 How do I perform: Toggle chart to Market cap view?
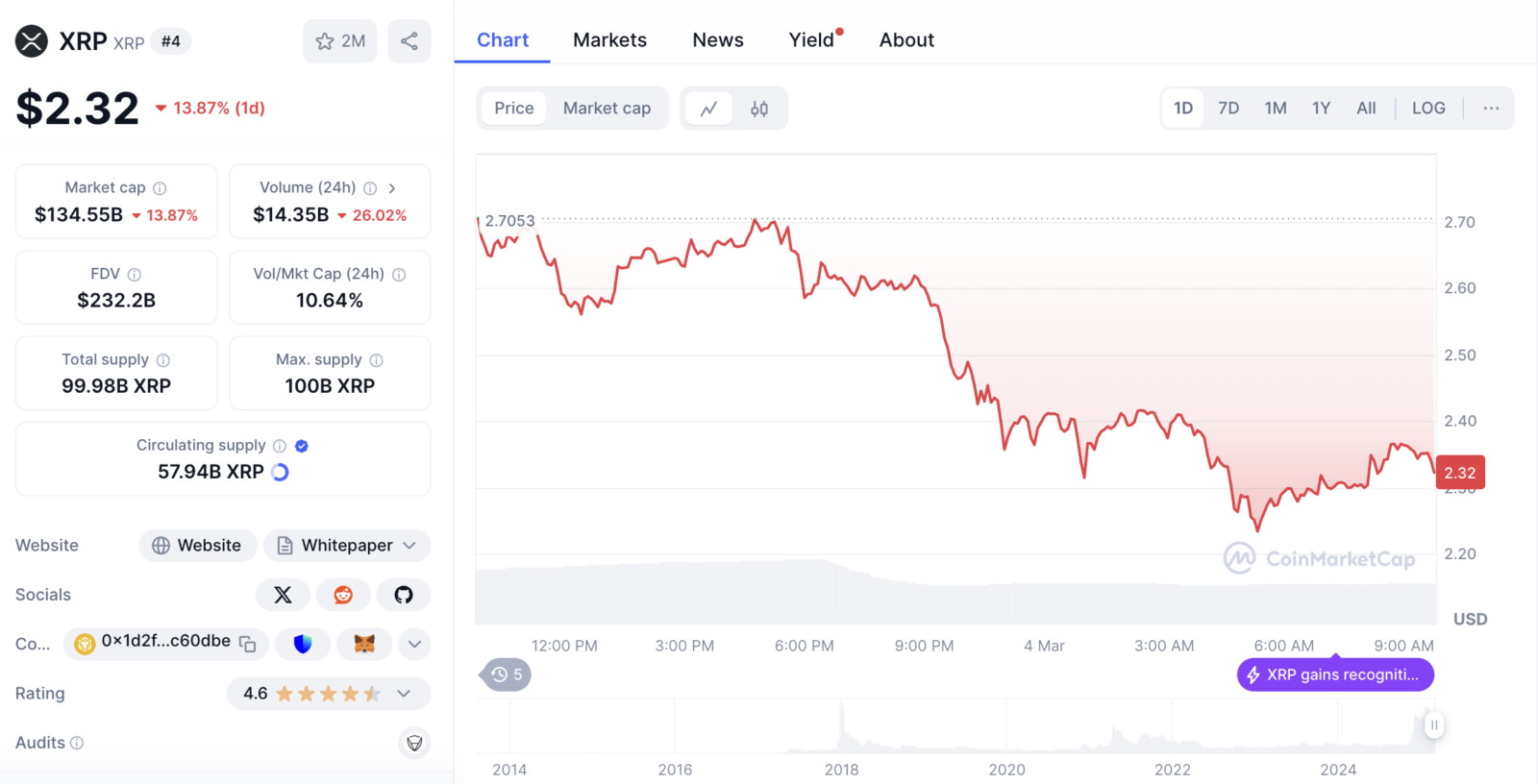click(x=607, y=109)
